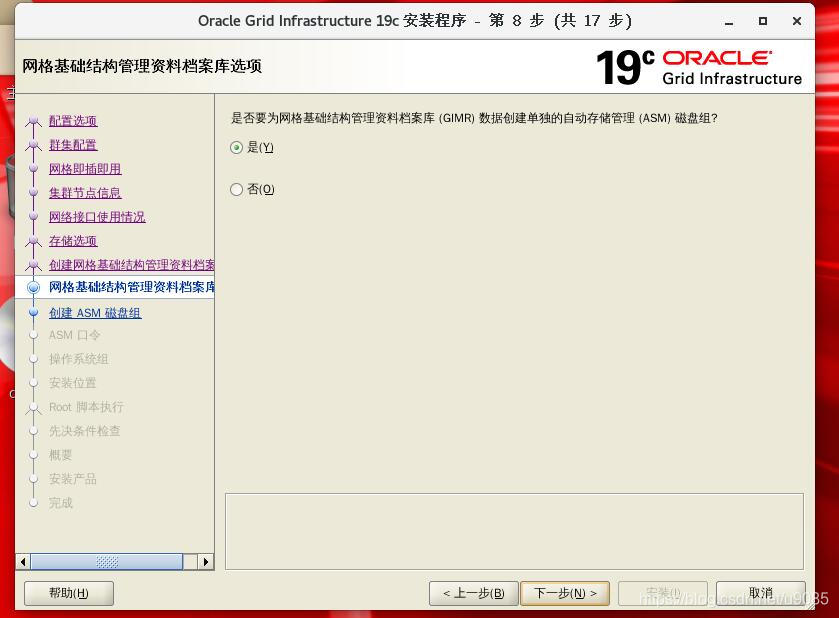The width and height of the screenshot is (839, 618).
Task: Click the empty message text area
Action: (x=514, y=531)
